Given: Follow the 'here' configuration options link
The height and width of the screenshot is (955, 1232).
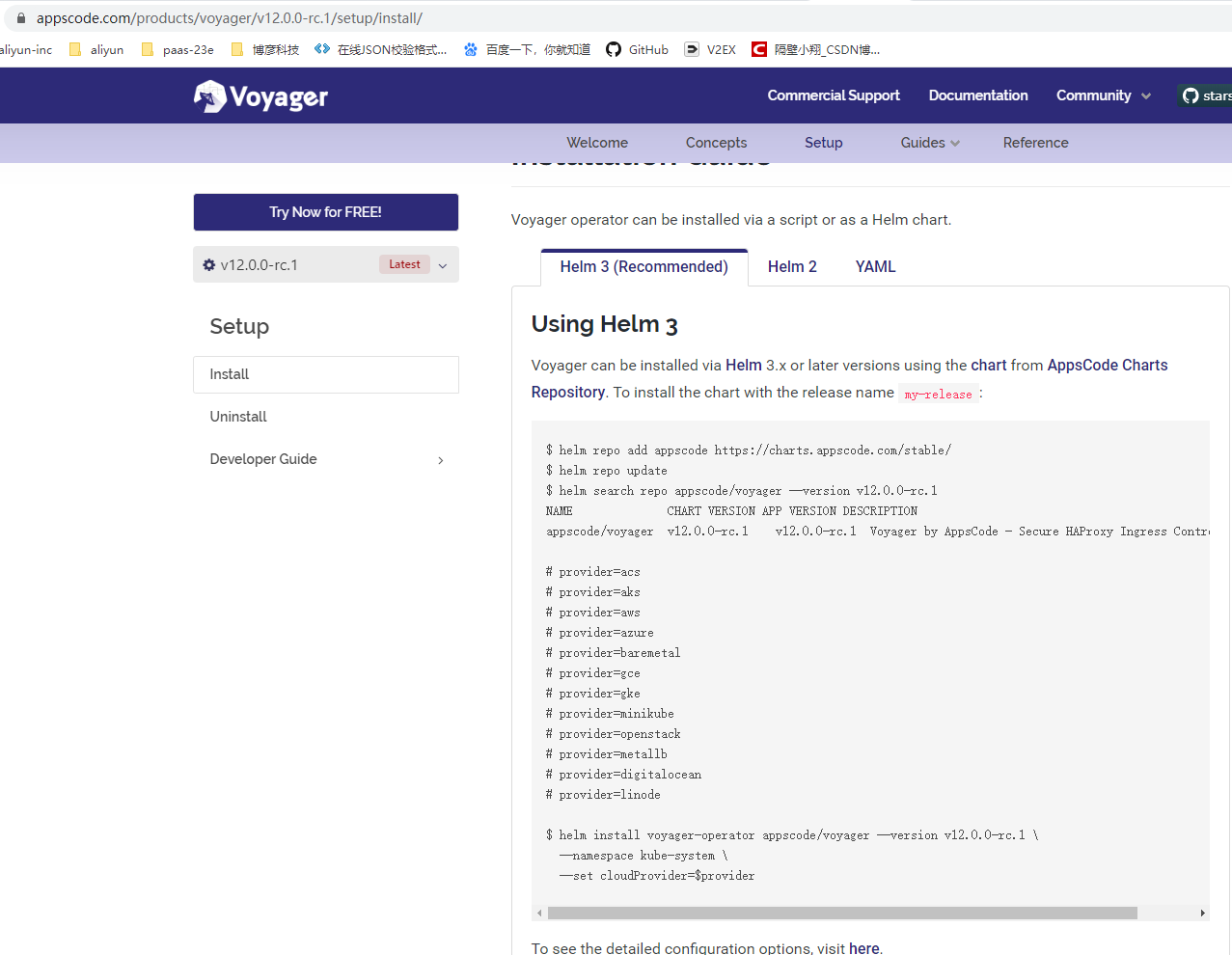Looking at the screenshot, I should 863,948.
